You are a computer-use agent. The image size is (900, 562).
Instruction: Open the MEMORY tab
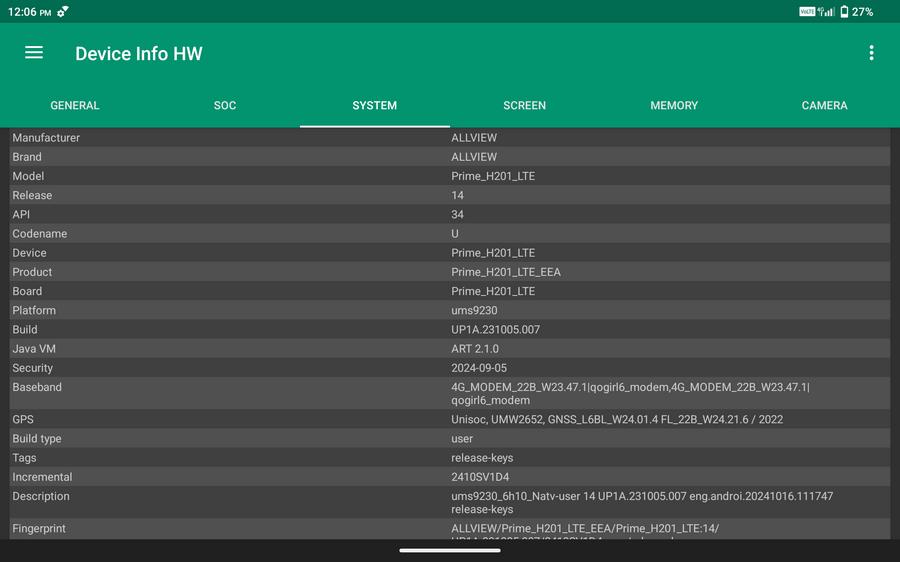pos(674,106)
